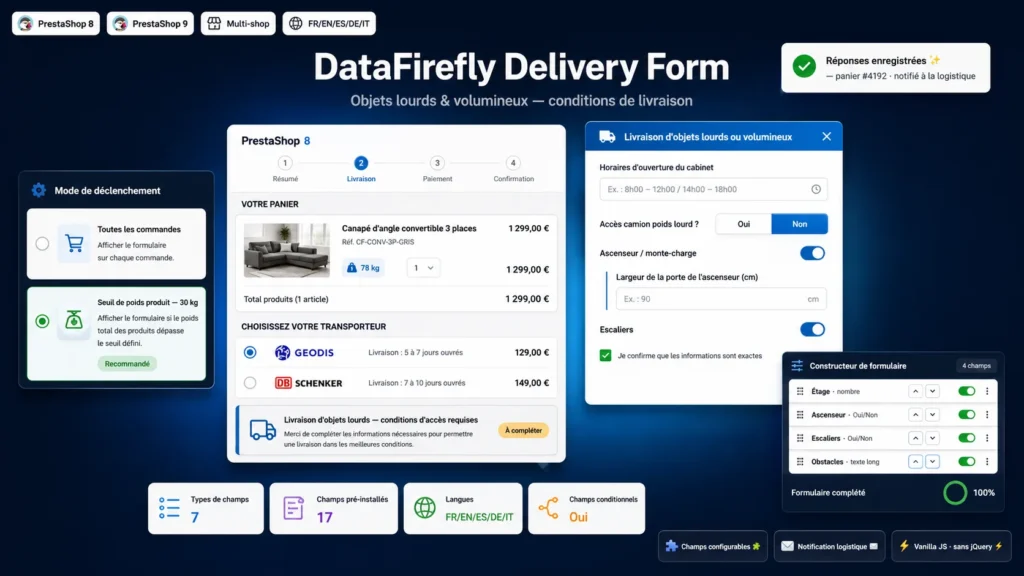Click the gear icon beside Mode de déclenchement
The height and width of the screenshot is (576, 1024).
[39, 190]
